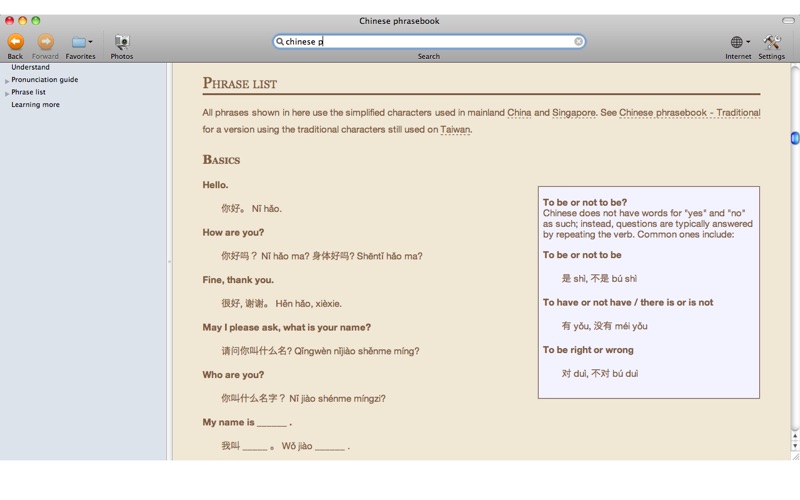Screen dimensions: 800x500
Task: Expand the Pronunciation guide section
Action: (7, 81)
